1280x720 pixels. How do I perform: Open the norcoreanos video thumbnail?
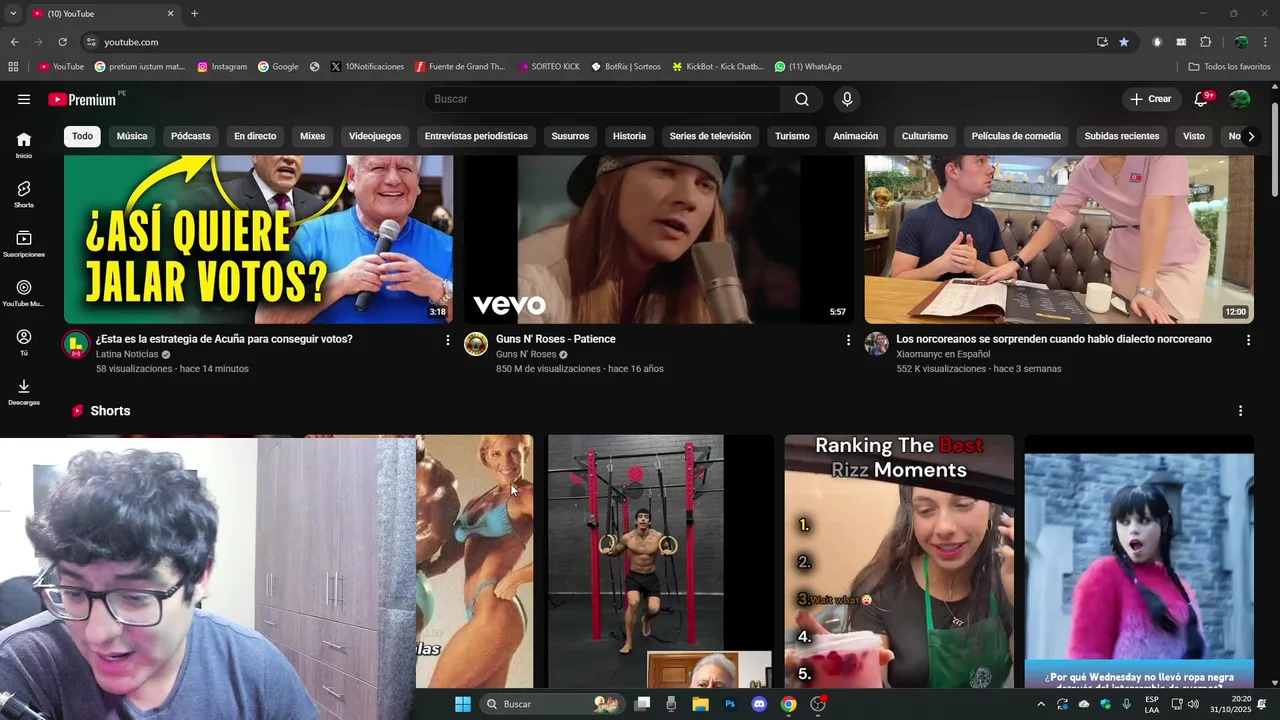coord(1059,239)
